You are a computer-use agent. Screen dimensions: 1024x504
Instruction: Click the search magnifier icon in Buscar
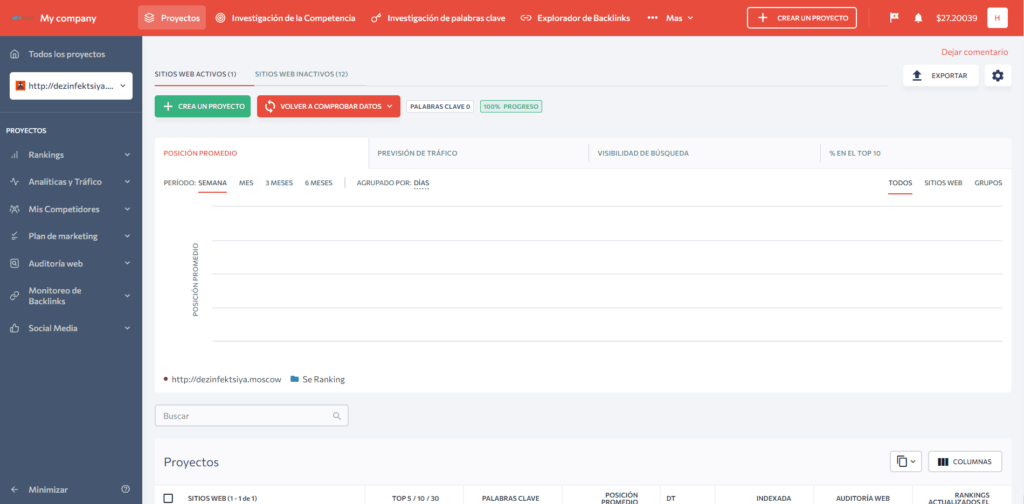click(x=337, y=415)
